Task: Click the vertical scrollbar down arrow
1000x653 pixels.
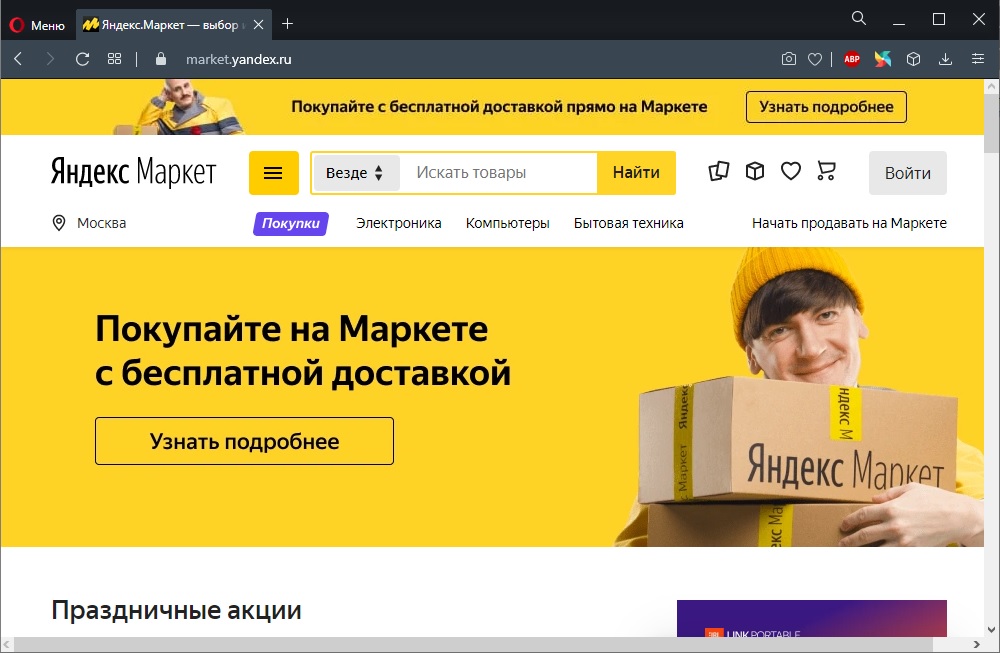Action: coord(991,629)
